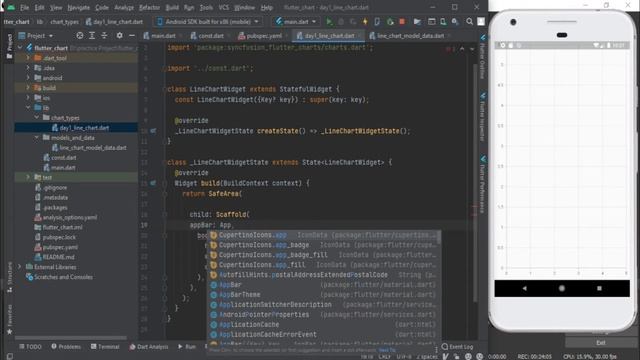Screen dimensions: 640x360
Task: Expand the test folder
Action: click(x=28, y=177)
